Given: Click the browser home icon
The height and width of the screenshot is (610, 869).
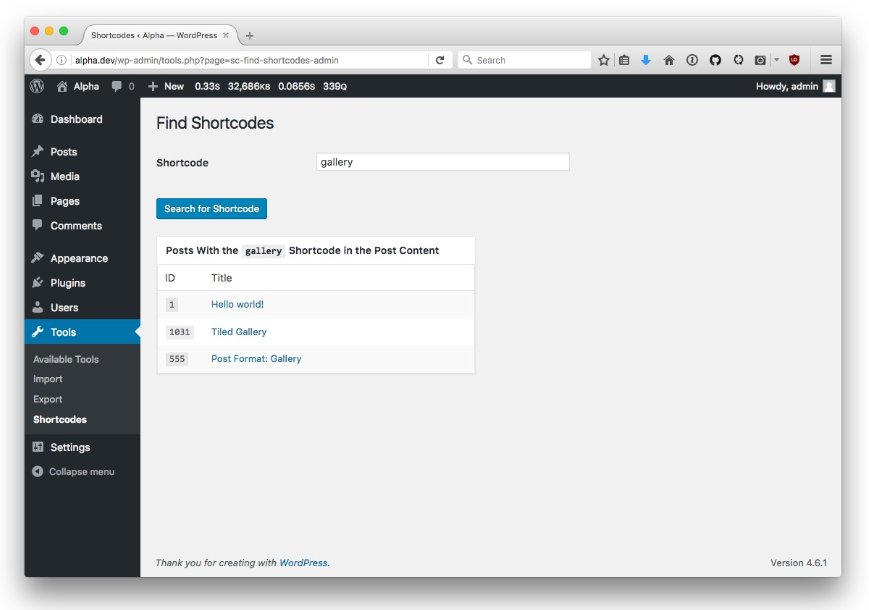Looking at the screenshot, I should (669, 60).
